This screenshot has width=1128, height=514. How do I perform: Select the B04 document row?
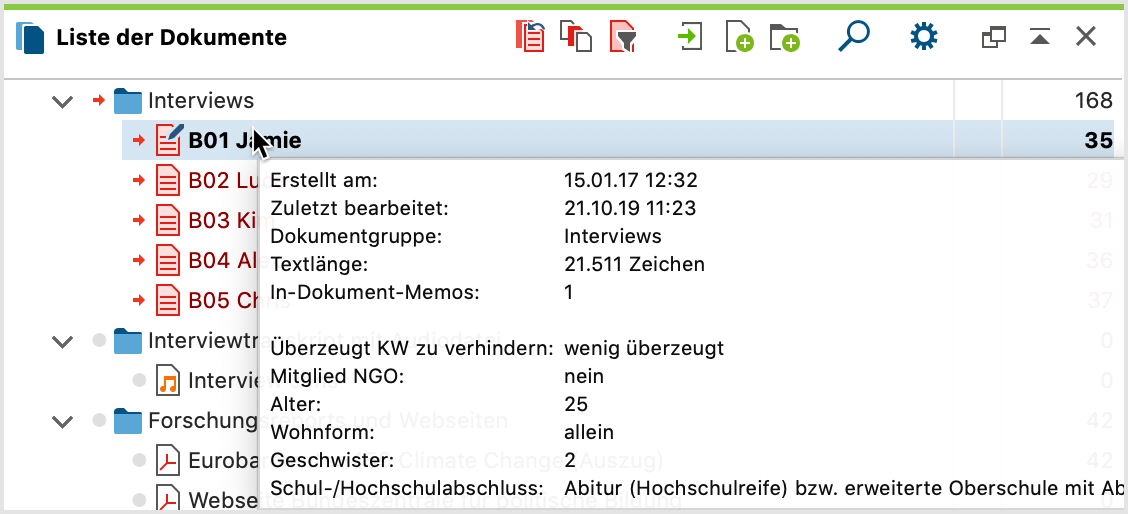[x=222, y=260]
